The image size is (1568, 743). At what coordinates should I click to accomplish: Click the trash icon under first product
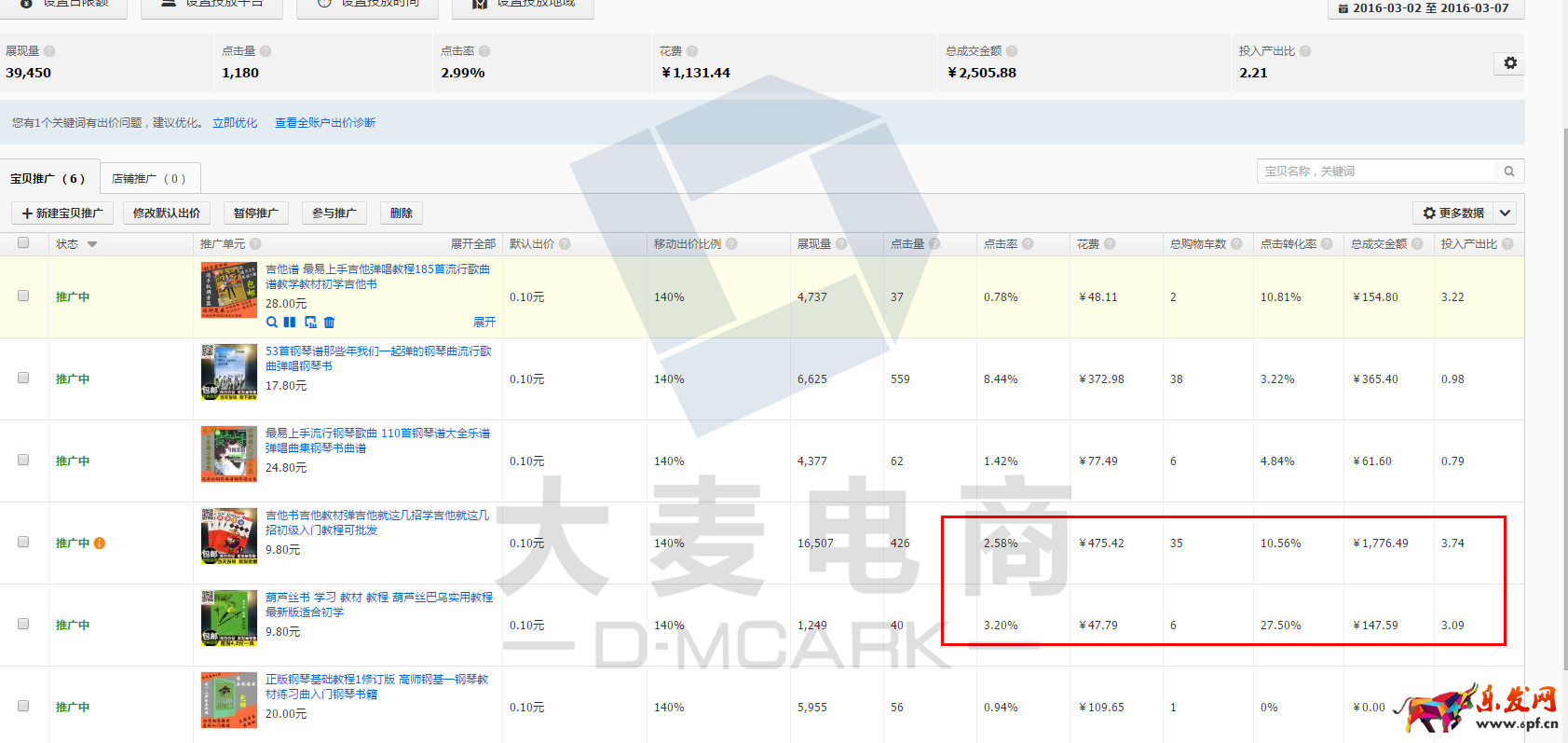329,323
